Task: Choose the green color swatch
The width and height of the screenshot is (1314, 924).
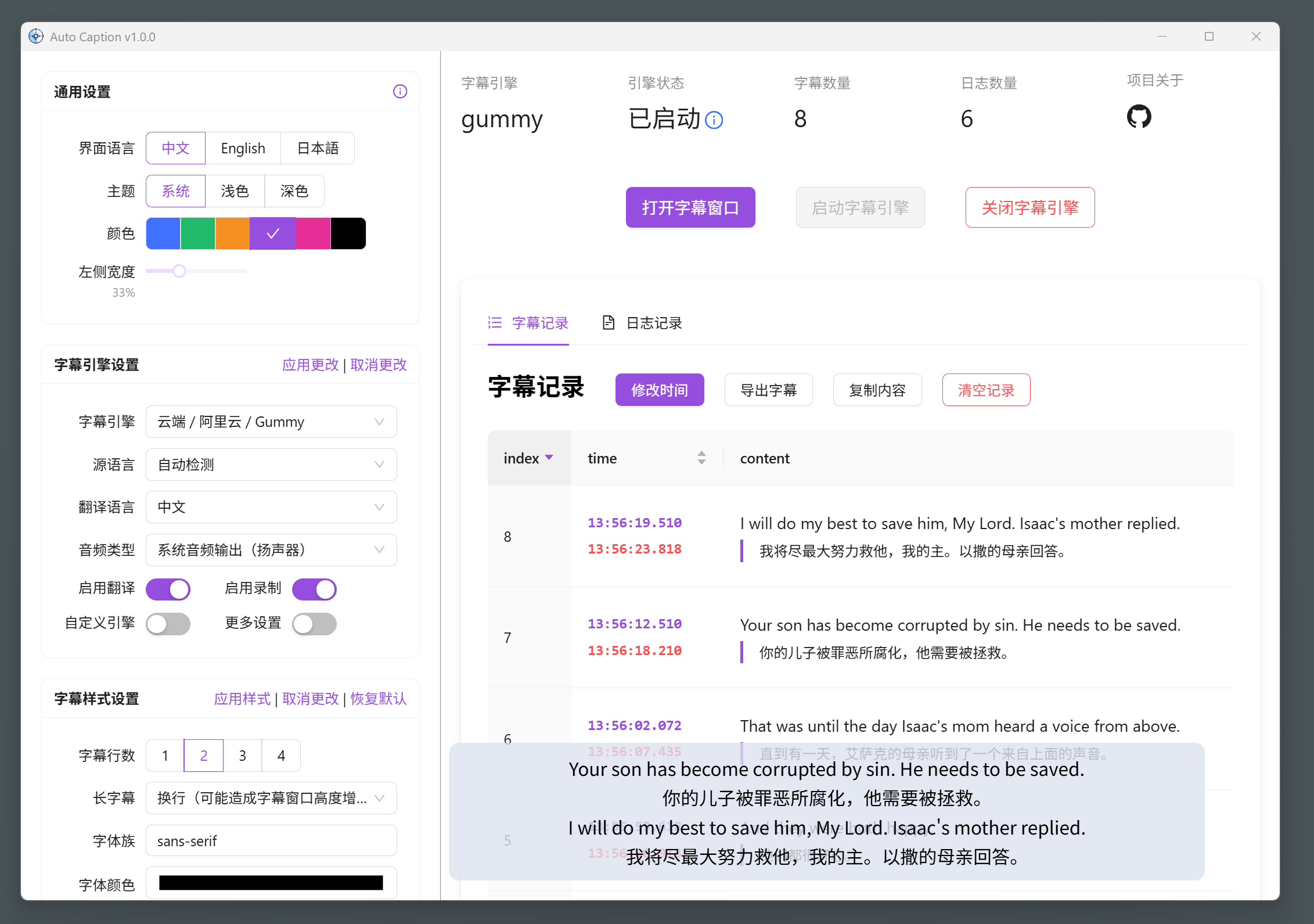Action: pos(197,233)
